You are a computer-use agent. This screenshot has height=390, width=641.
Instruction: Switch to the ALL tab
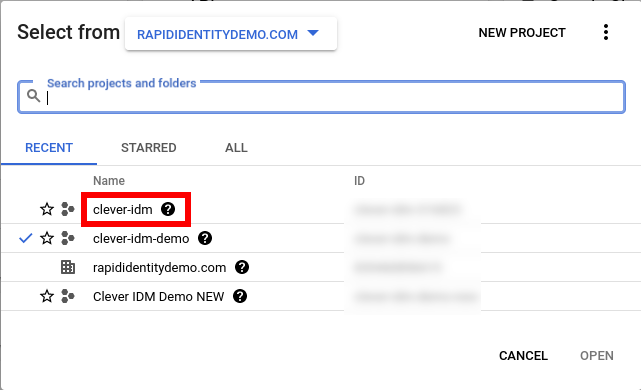(x=236, y=148)
